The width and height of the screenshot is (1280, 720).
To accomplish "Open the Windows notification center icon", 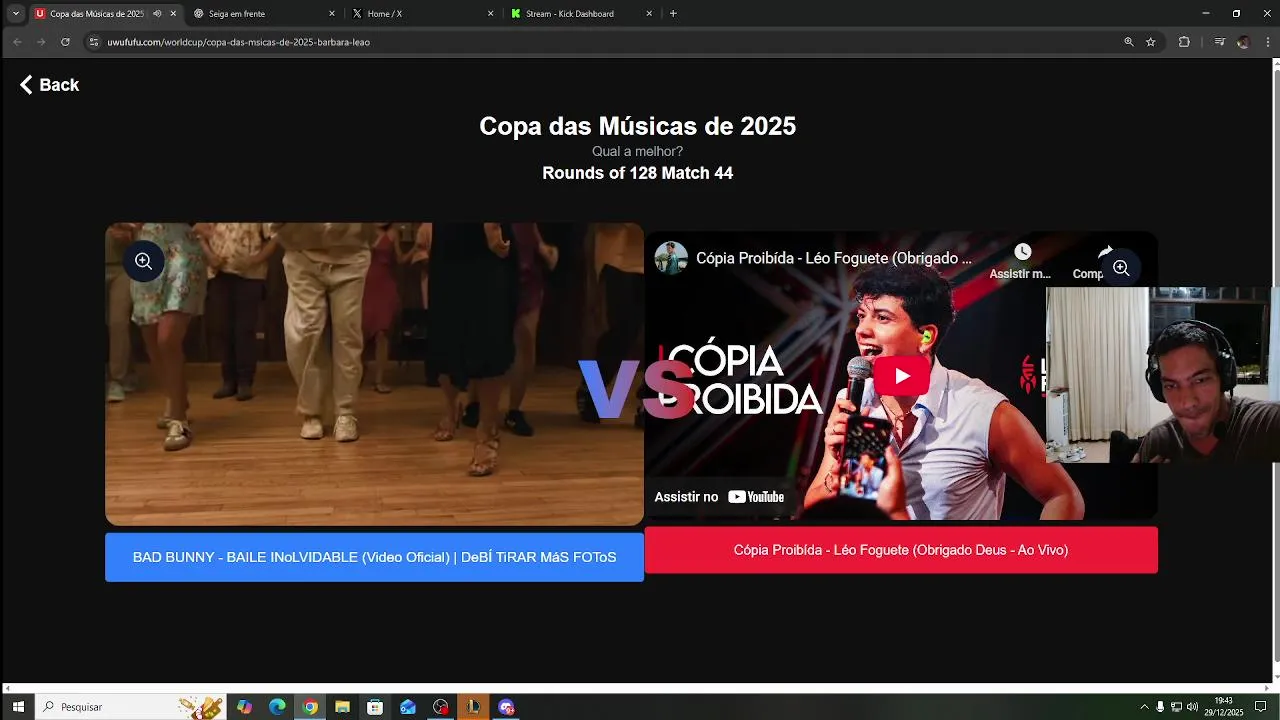I will click(x=1260, y=707).
